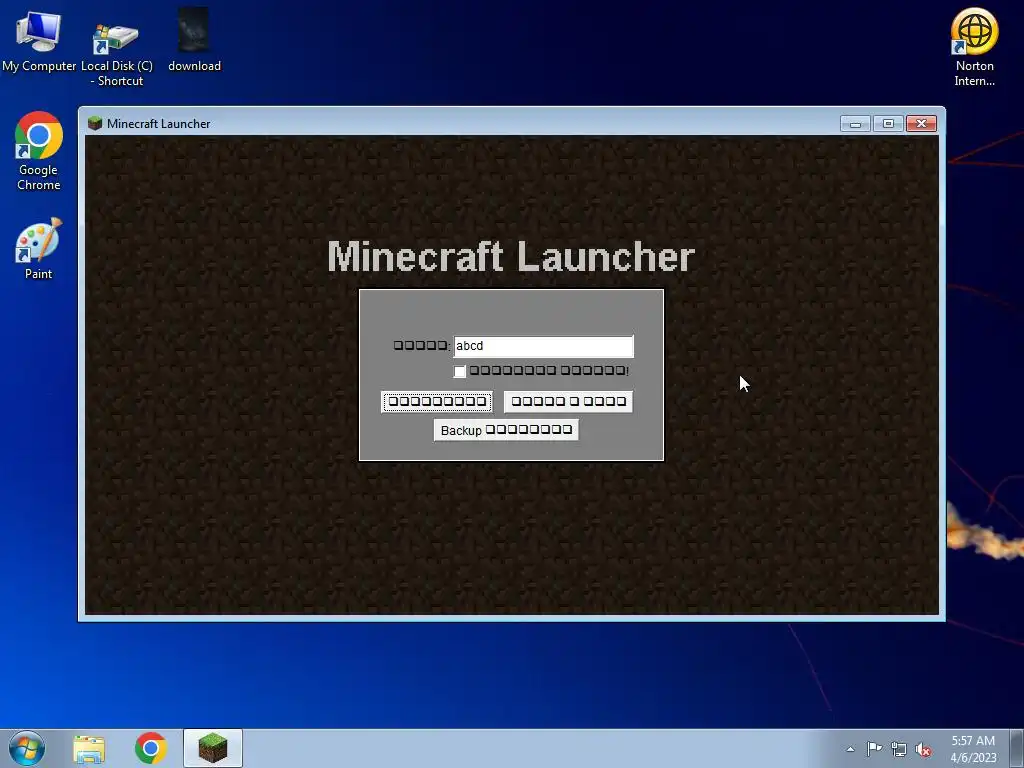Open File Explorer from the taskbar
The image size is (1024, 768).
click(89, 749)
